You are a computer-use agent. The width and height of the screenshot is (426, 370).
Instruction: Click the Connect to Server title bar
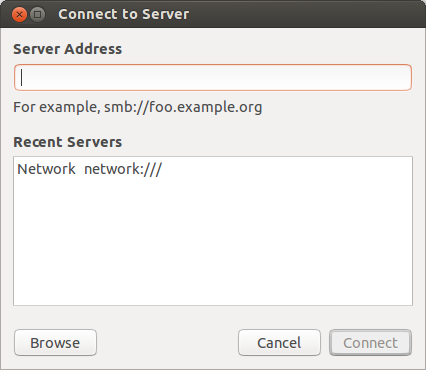click(x=213, y=14)
